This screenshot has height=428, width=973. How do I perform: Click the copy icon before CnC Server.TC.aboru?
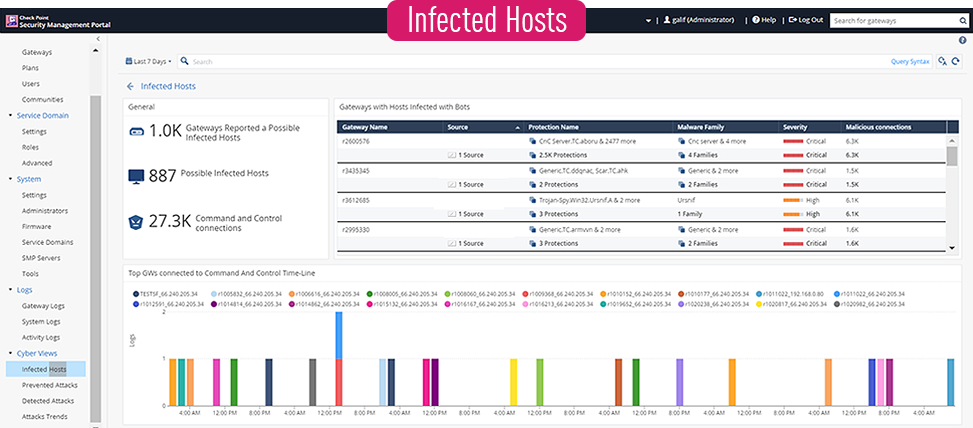pyautogui.click(x=532, y=141)
